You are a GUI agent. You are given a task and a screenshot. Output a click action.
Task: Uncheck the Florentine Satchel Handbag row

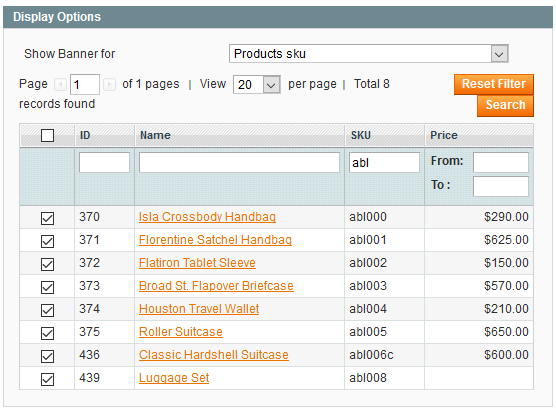point(47,241)
